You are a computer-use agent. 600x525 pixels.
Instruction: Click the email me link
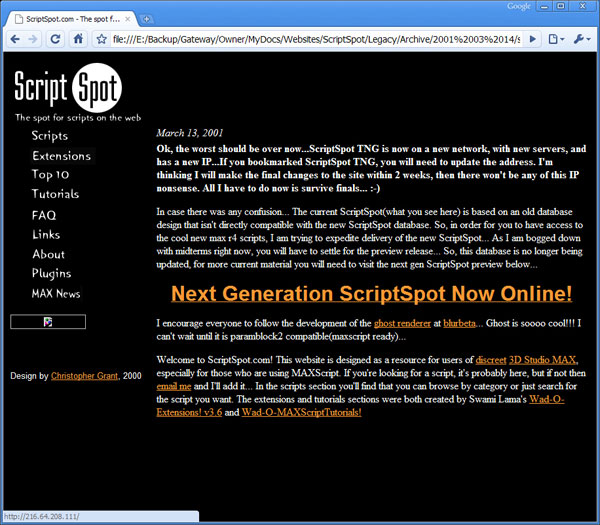click(x=174, y=386)
